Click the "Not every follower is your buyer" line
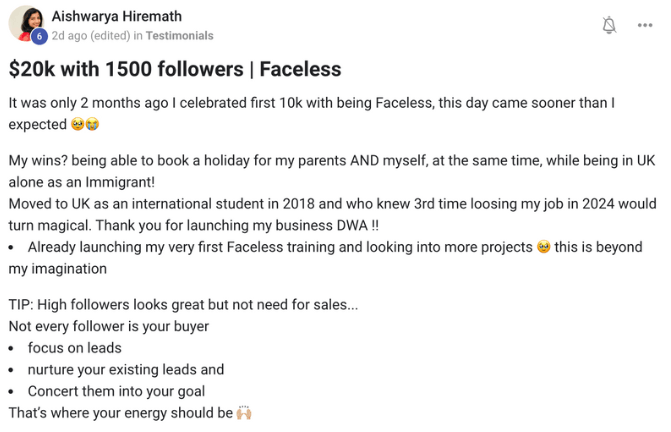The height and width of the screenshot is (432, 671). tap(108, 326)
